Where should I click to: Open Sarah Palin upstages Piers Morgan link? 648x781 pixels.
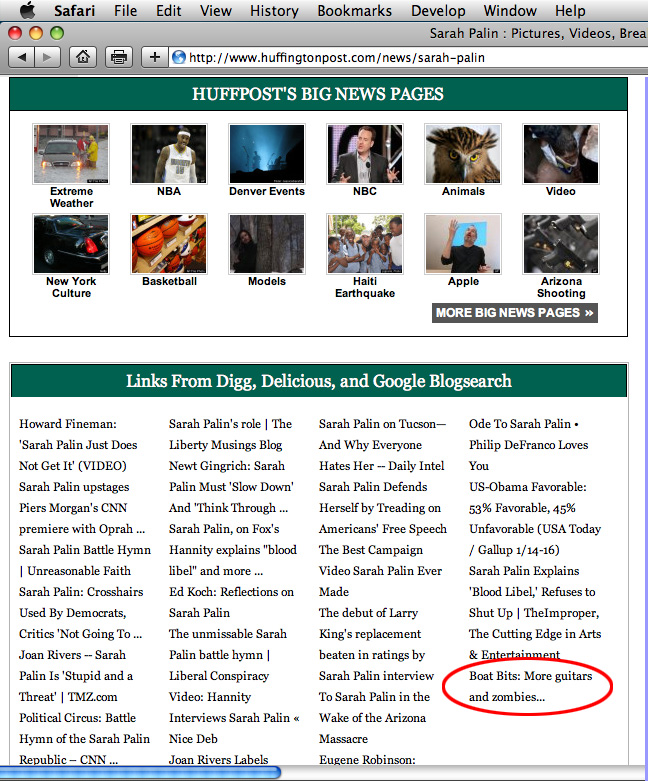click(82, 508)
